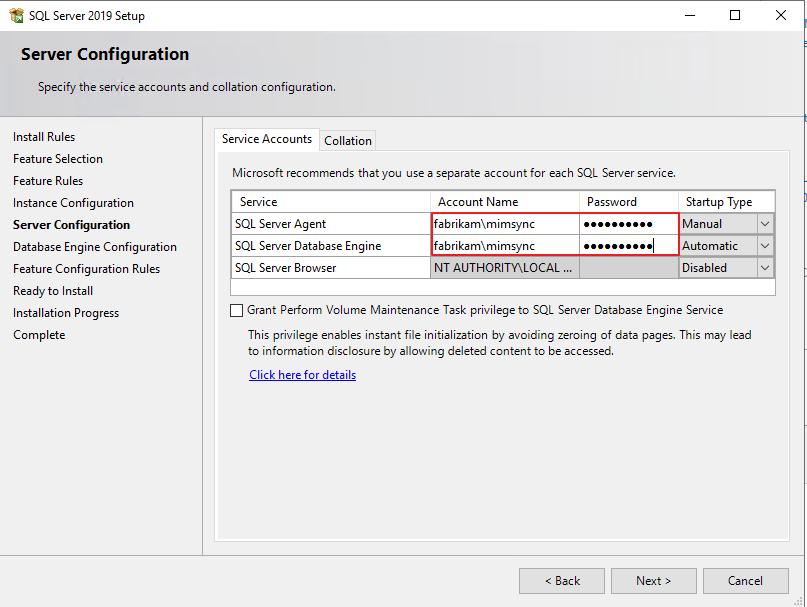This screenshot has width=807, height=607.
Task: Edit SQL Server Agent account name field
Action: 505,224
